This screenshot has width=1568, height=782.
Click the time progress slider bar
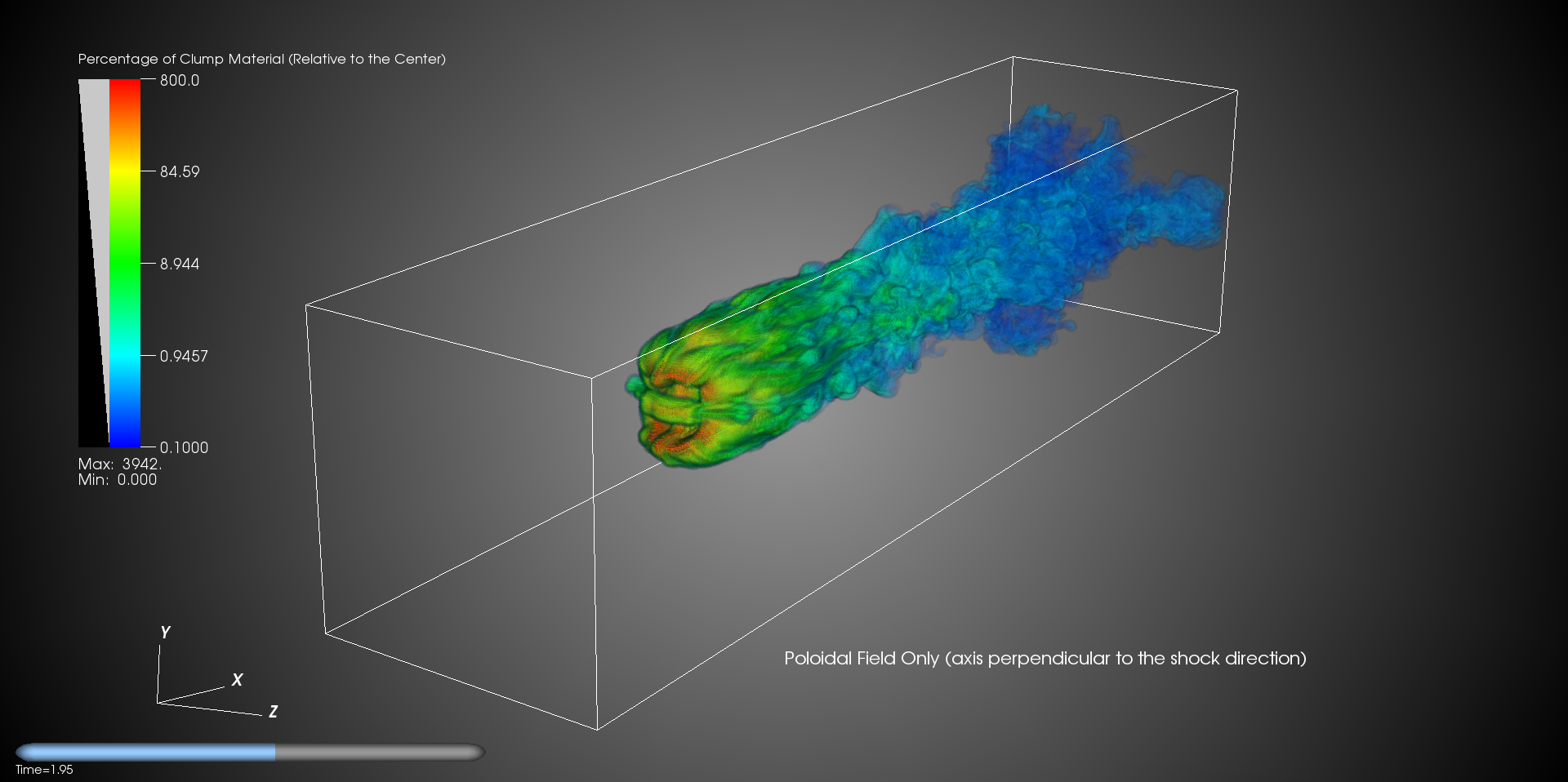[250, 752]
